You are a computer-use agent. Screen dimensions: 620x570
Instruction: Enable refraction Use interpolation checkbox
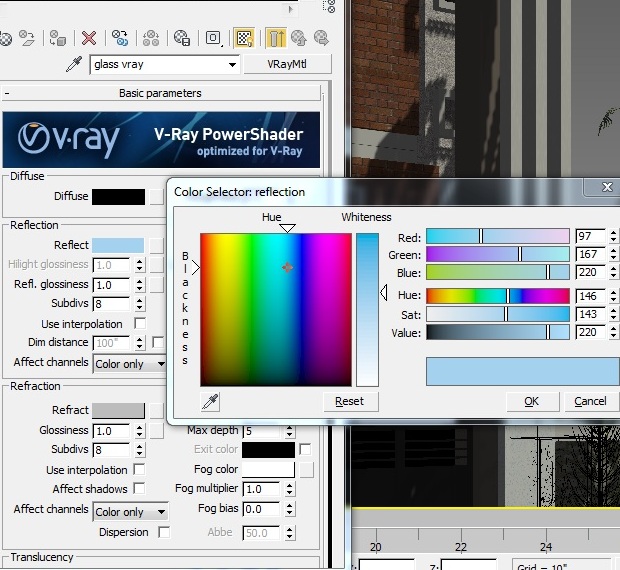pyautogui.click(x=139, y=469)
